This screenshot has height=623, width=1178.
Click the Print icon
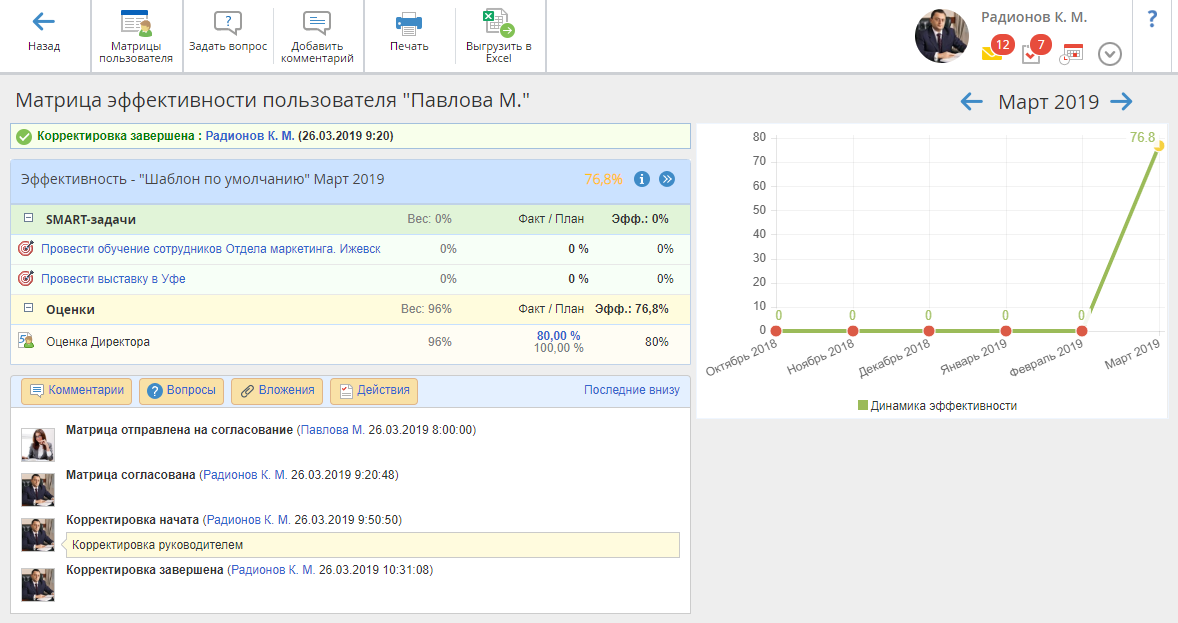tap(409, 23)
